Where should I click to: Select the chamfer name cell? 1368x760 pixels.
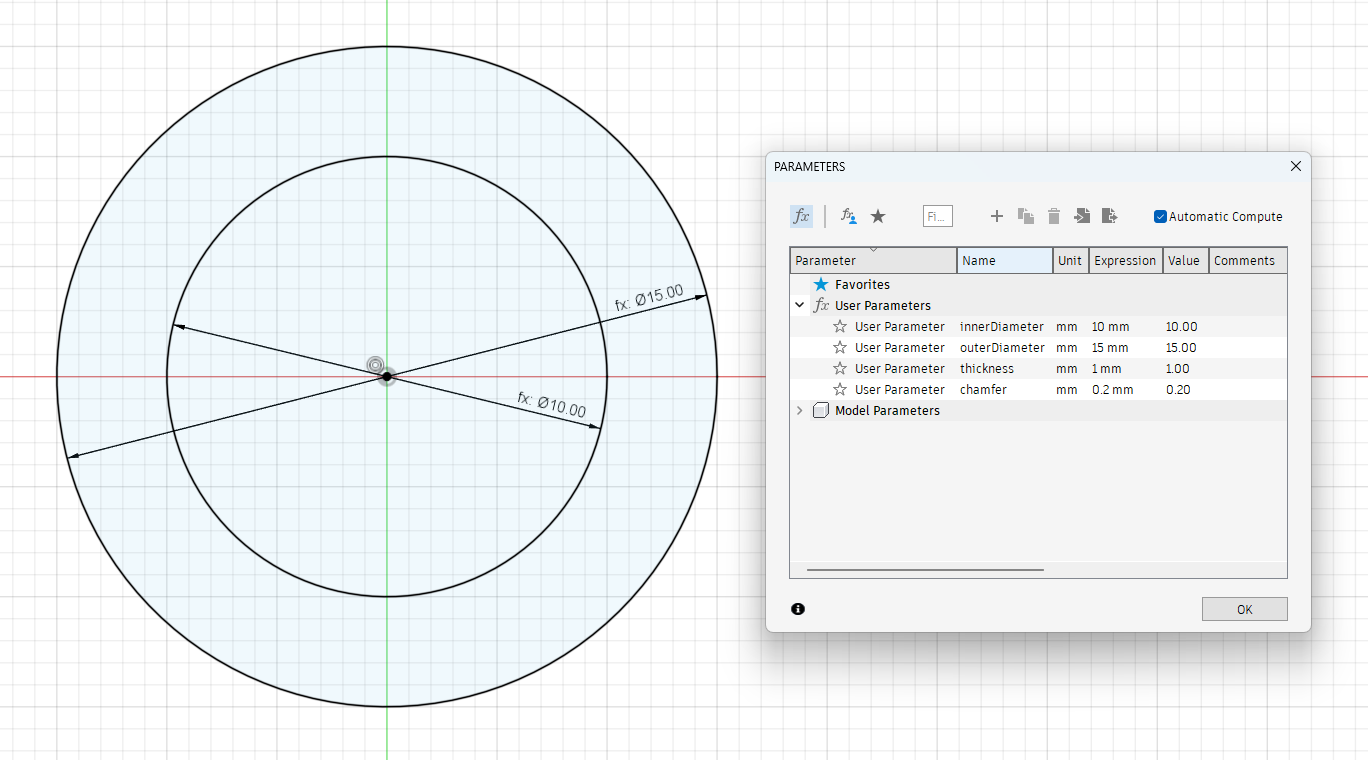pyautogui.click(x=1004, y=390)
